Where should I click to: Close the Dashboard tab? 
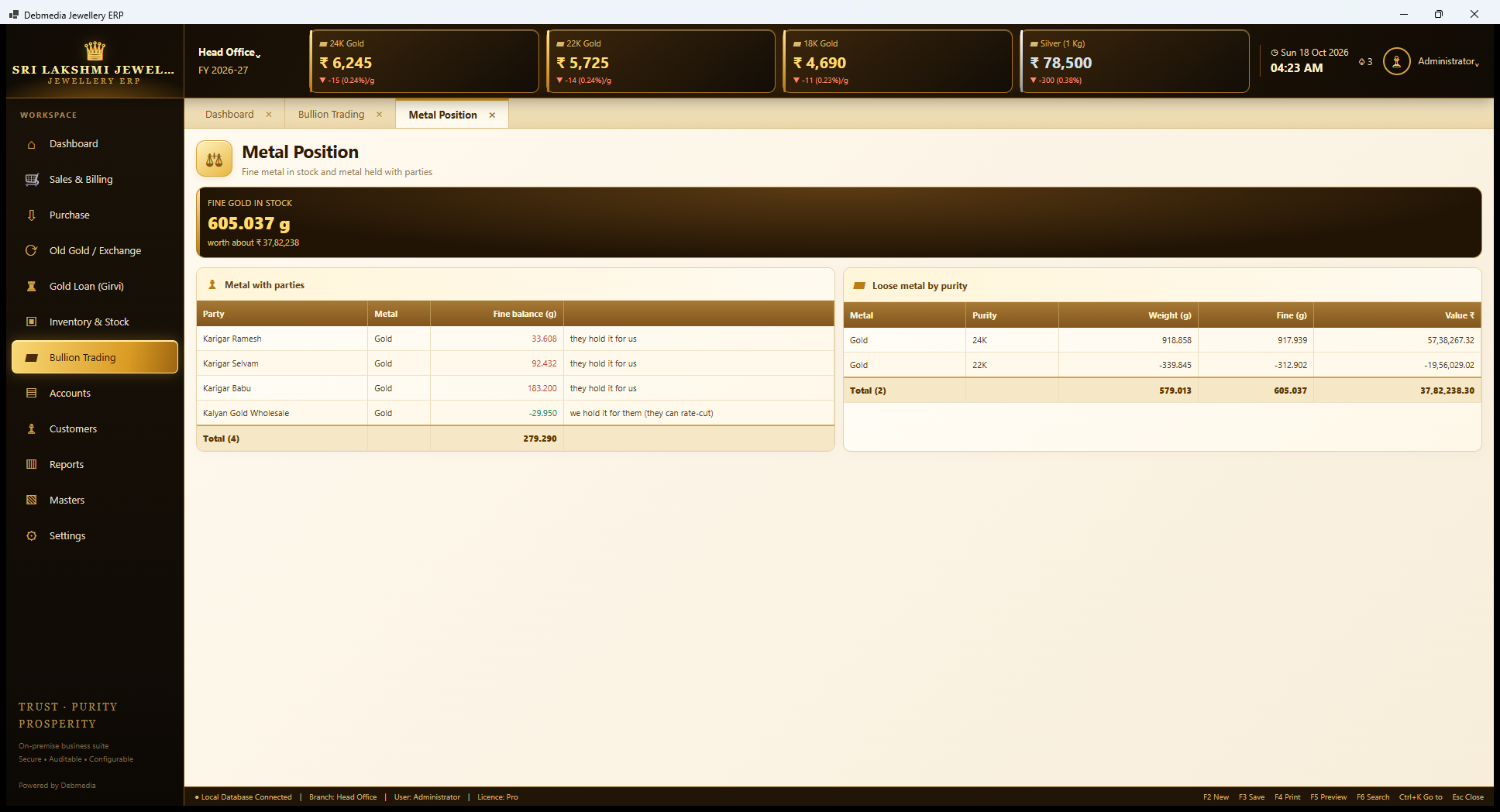[x=269, y=115]
